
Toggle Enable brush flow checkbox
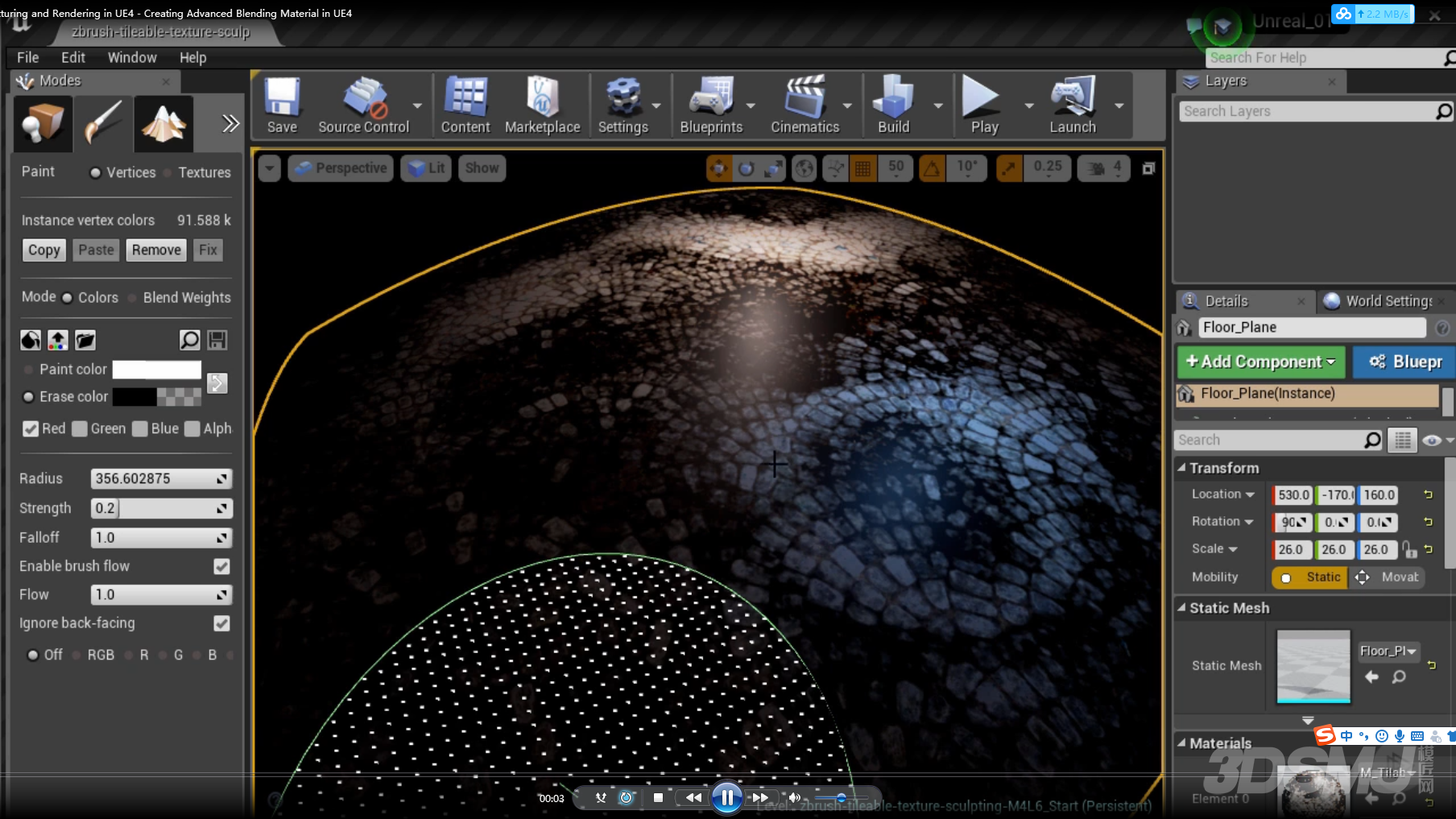tap(221, 566)
